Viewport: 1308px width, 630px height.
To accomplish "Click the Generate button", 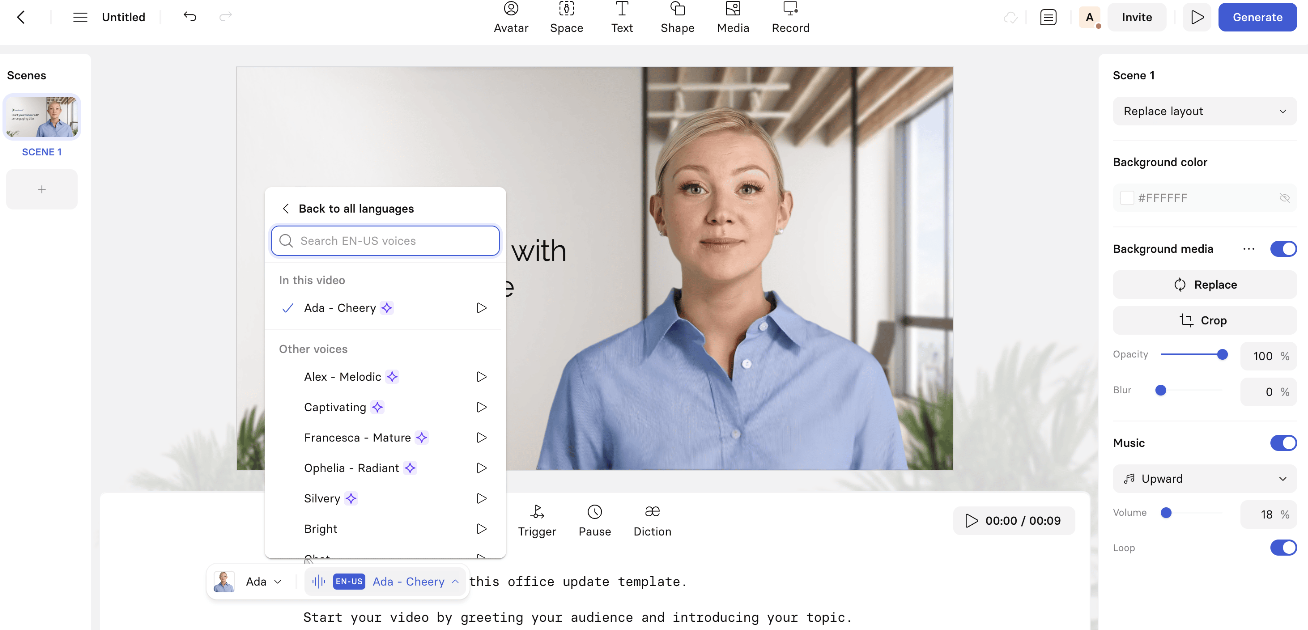I will pyautogui.click(x=1257, y=17).
